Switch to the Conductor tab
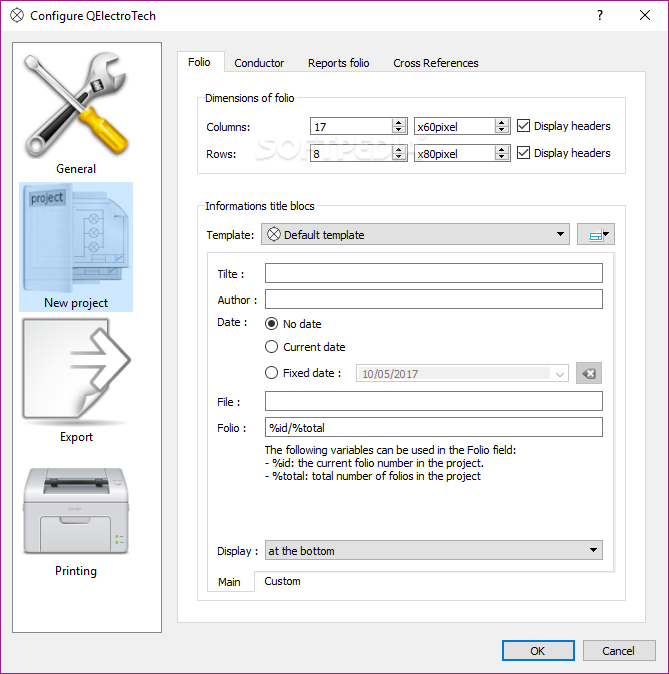669x674 pixels. point(259,63)
